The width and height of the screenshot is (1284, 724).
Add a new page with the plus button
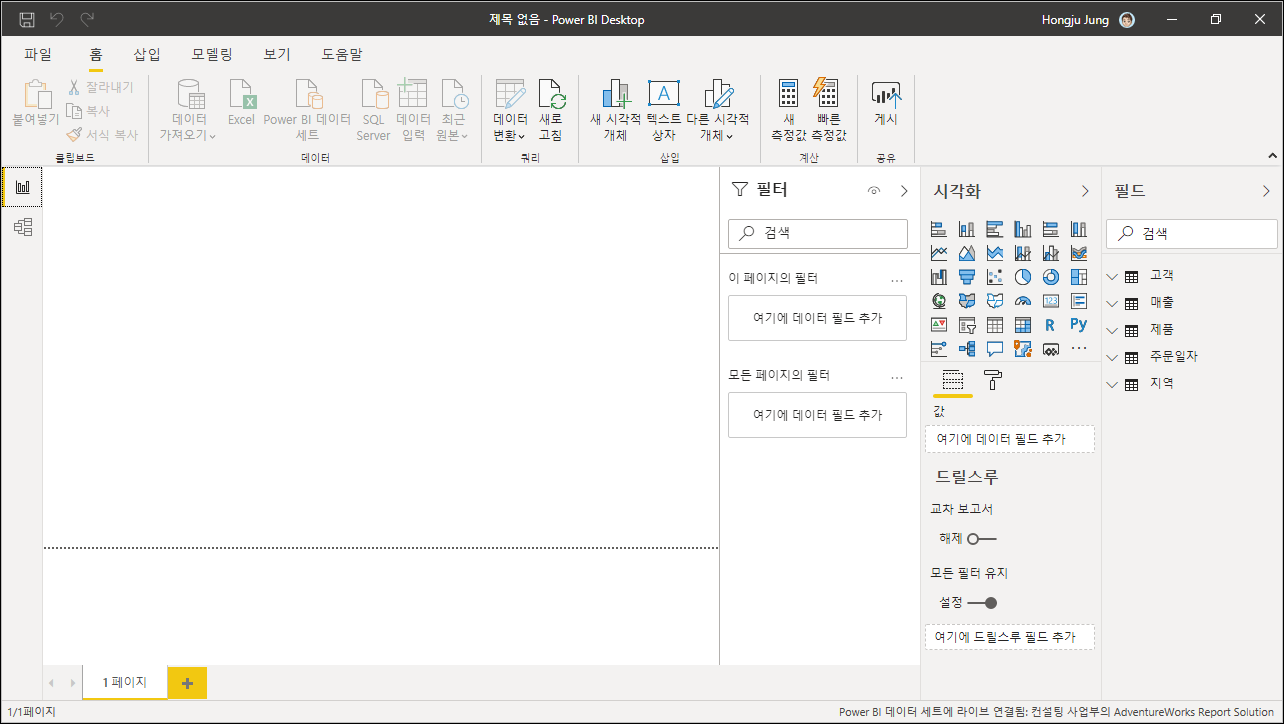coord(187,682)
